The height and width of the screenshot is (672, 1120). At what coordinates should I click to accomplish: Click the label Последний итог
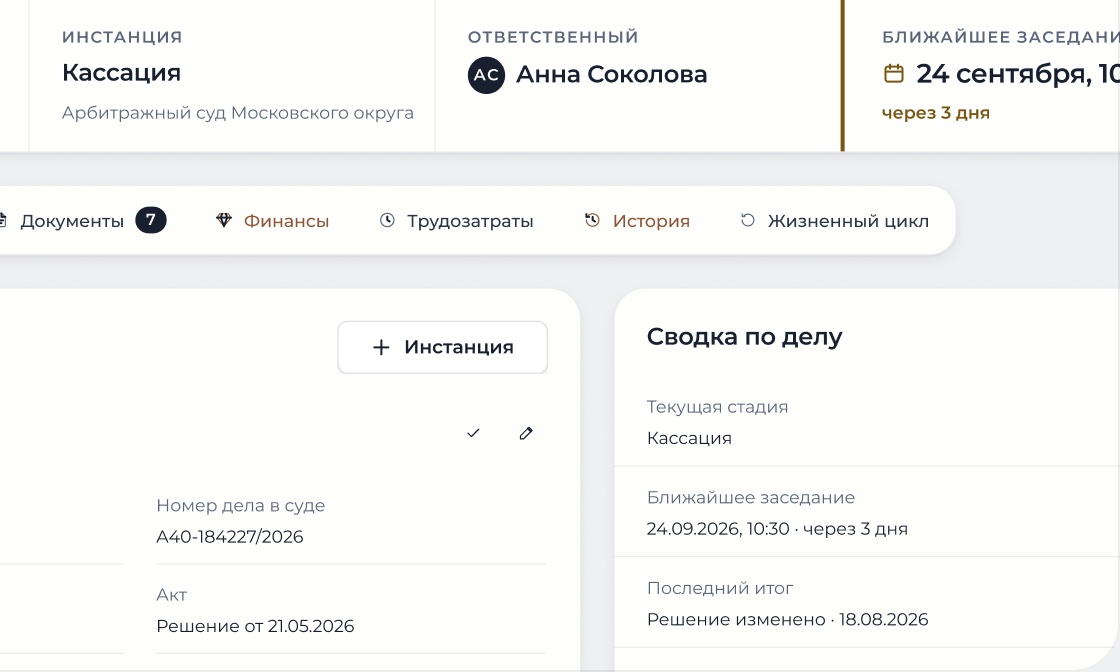(720, 588)
